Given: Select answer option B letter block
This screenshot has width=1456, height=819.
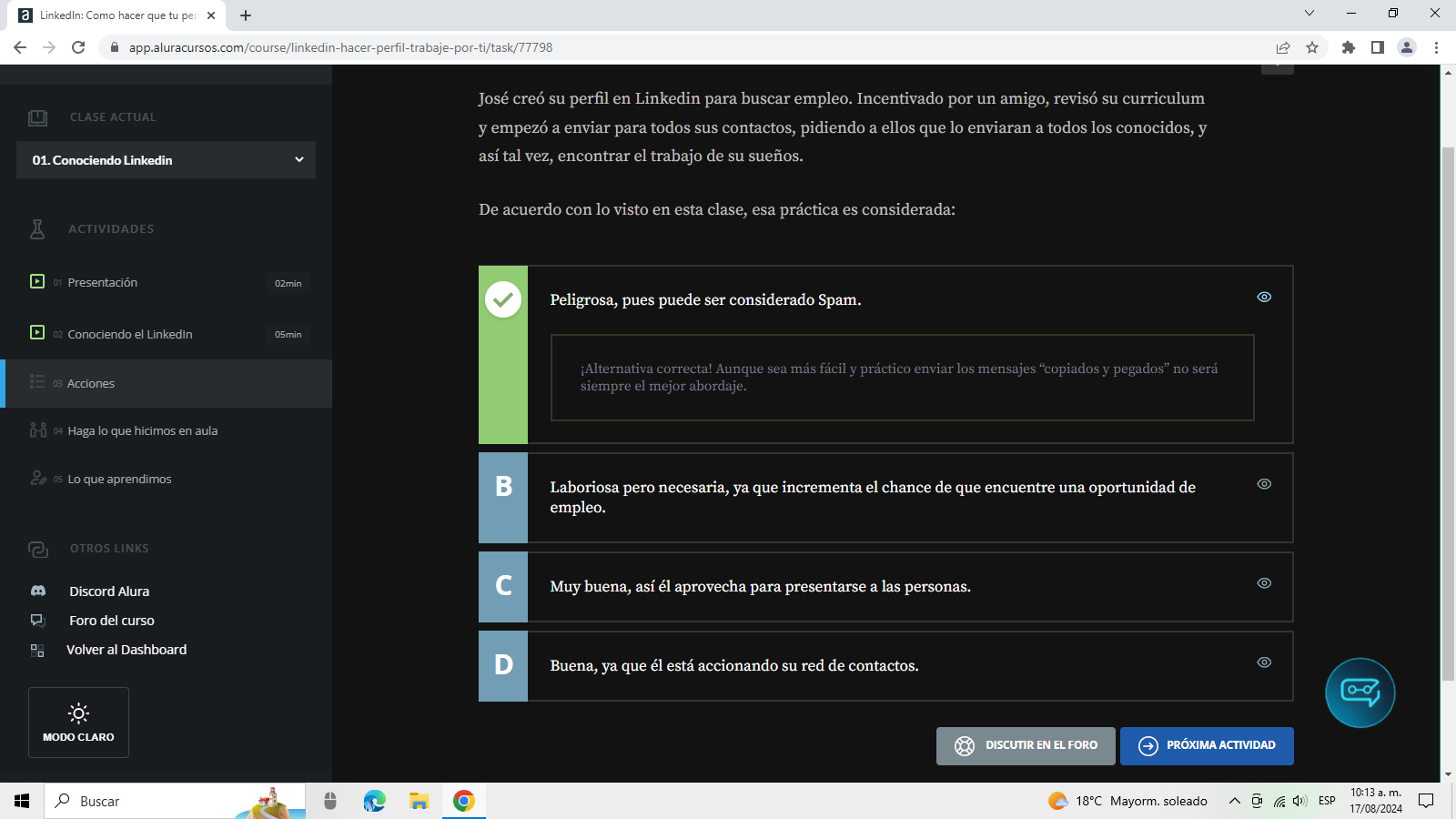Looking at the screenshot, I should click(503, 498).
